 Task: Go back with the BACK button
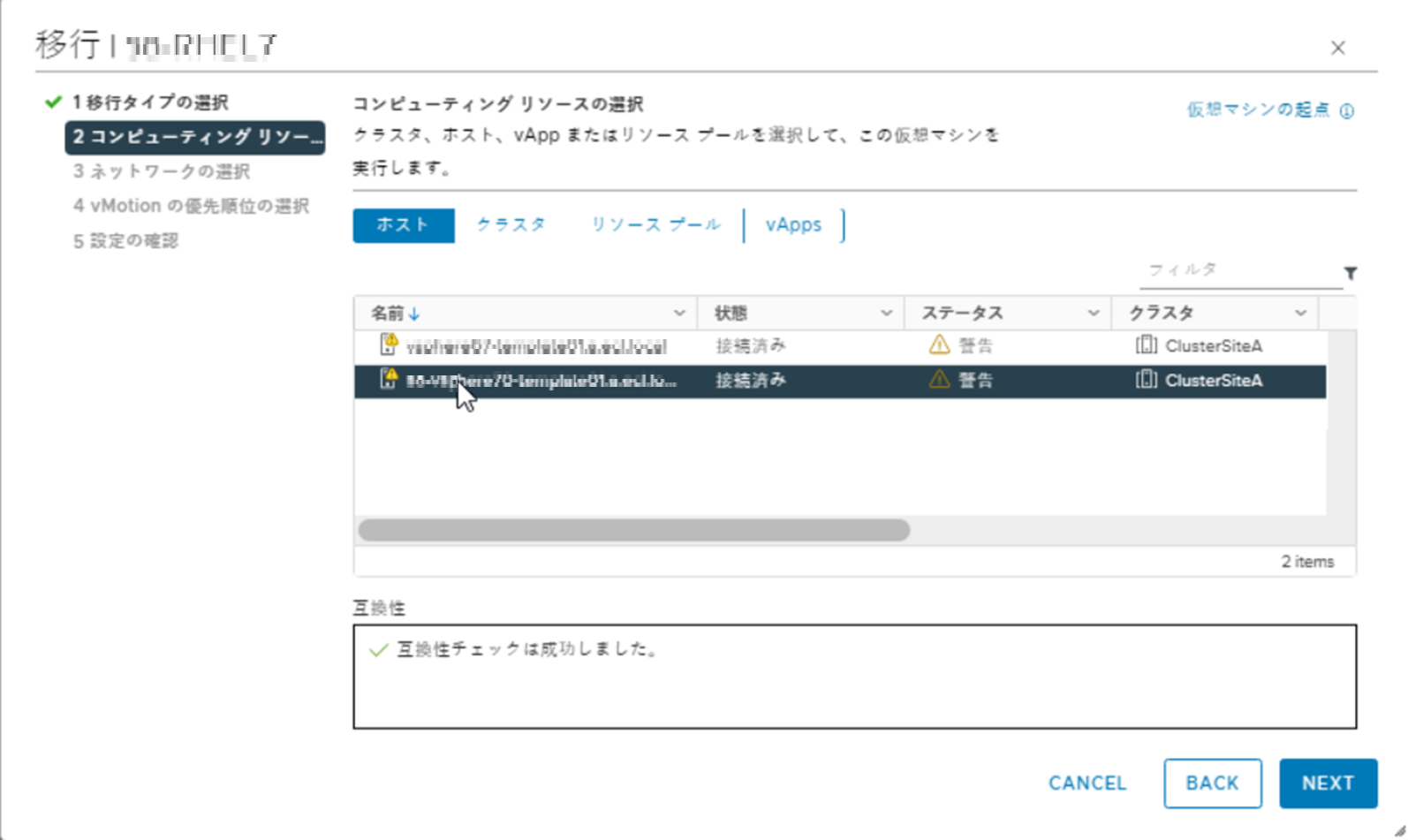coord(1212,783)
